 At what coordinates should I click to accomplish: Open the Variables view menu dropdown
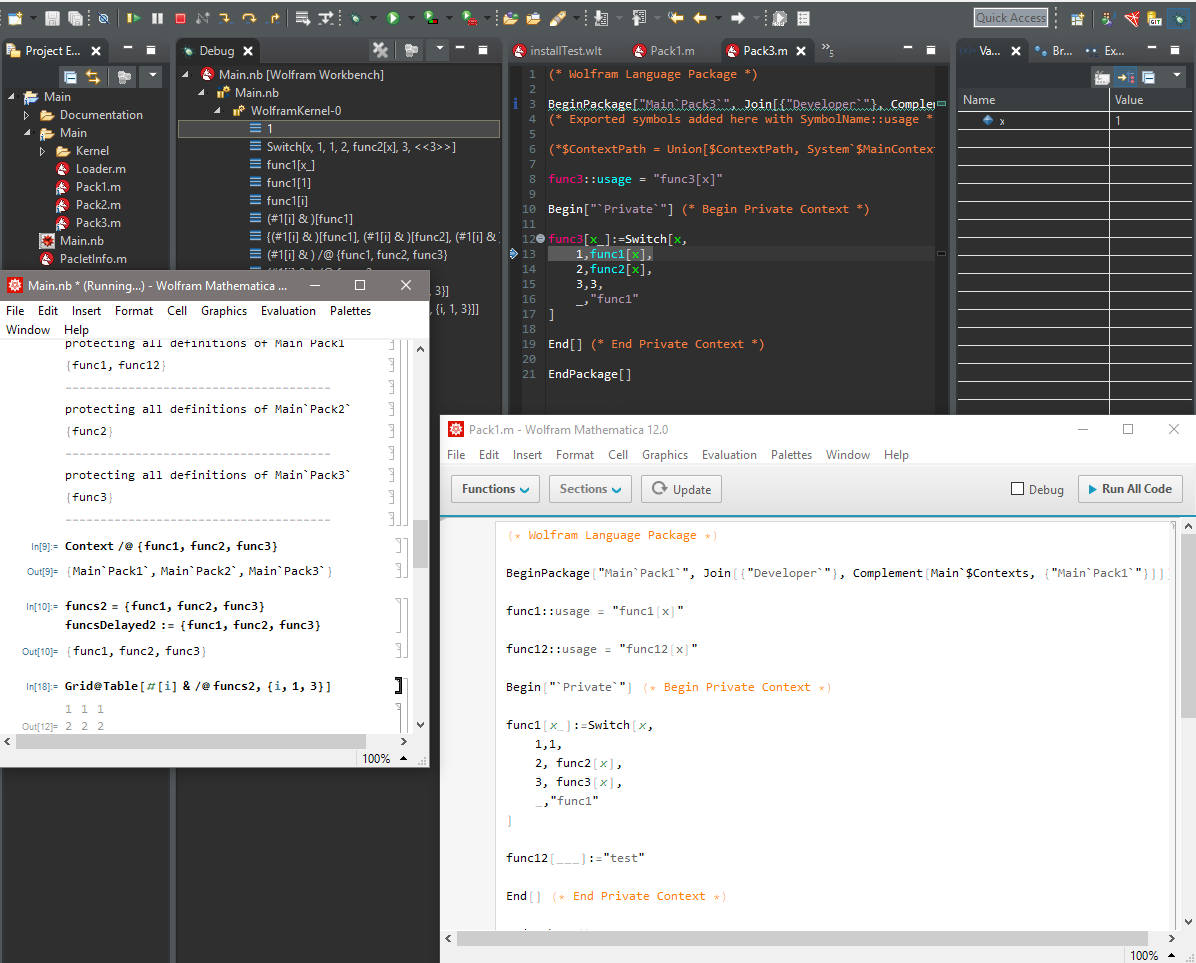point(1177,75)
